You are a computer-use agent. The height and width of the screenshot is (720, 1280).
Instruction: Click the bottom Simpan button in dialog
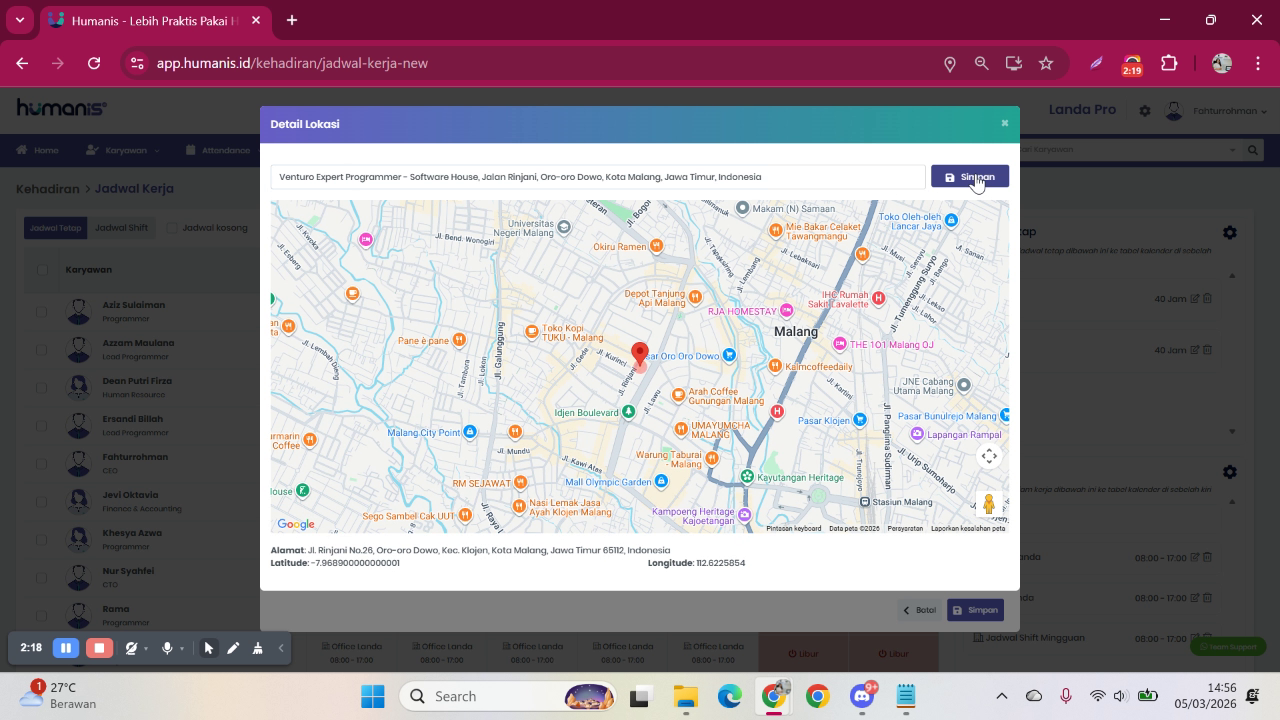coord(975,610)
